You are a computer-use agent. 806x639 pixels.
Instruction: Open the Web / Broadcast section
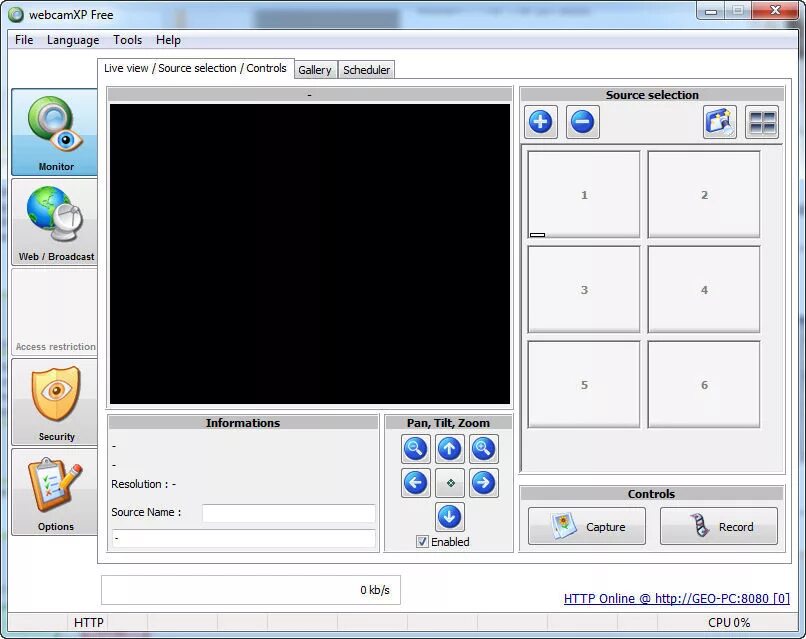55,222
